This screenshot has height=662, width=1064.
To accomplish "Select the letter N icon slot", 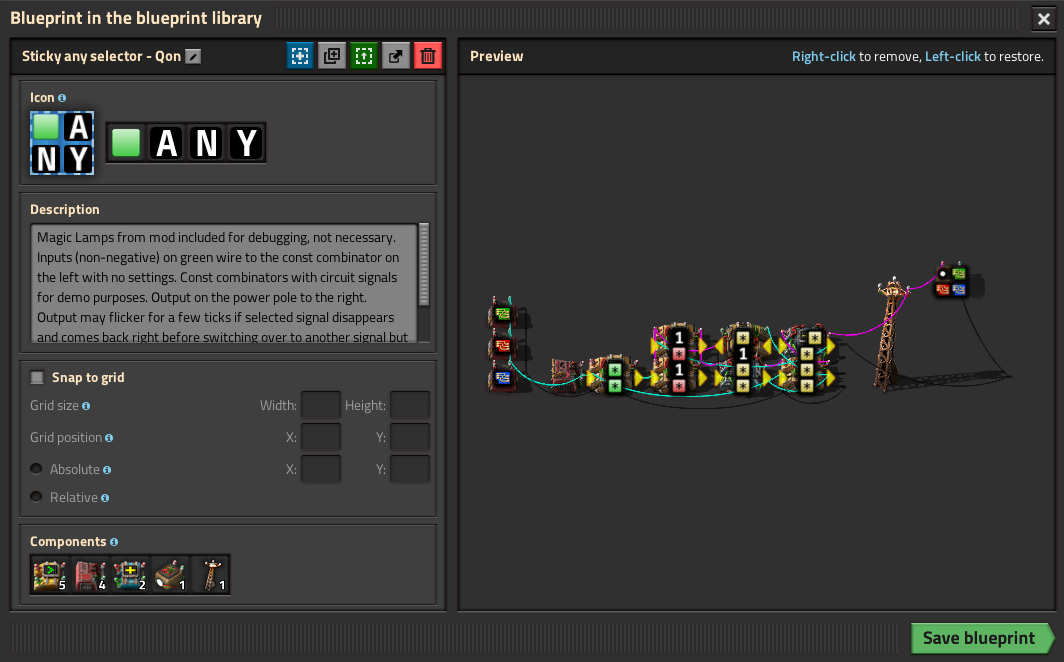I will 206,143.
